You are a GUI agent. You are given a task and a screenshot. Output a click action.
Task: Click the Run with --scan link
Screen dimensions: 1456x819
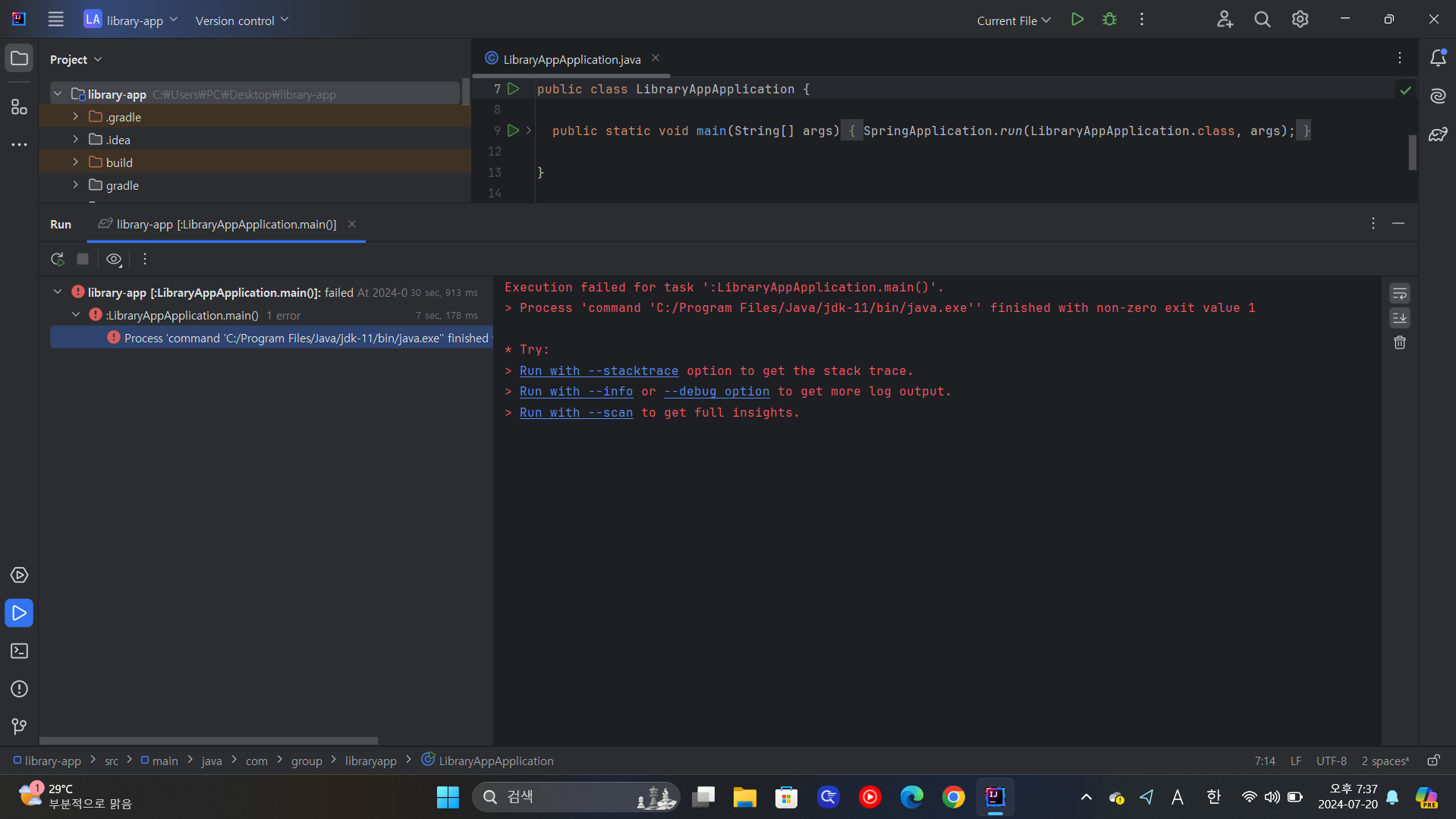(576, 413)
